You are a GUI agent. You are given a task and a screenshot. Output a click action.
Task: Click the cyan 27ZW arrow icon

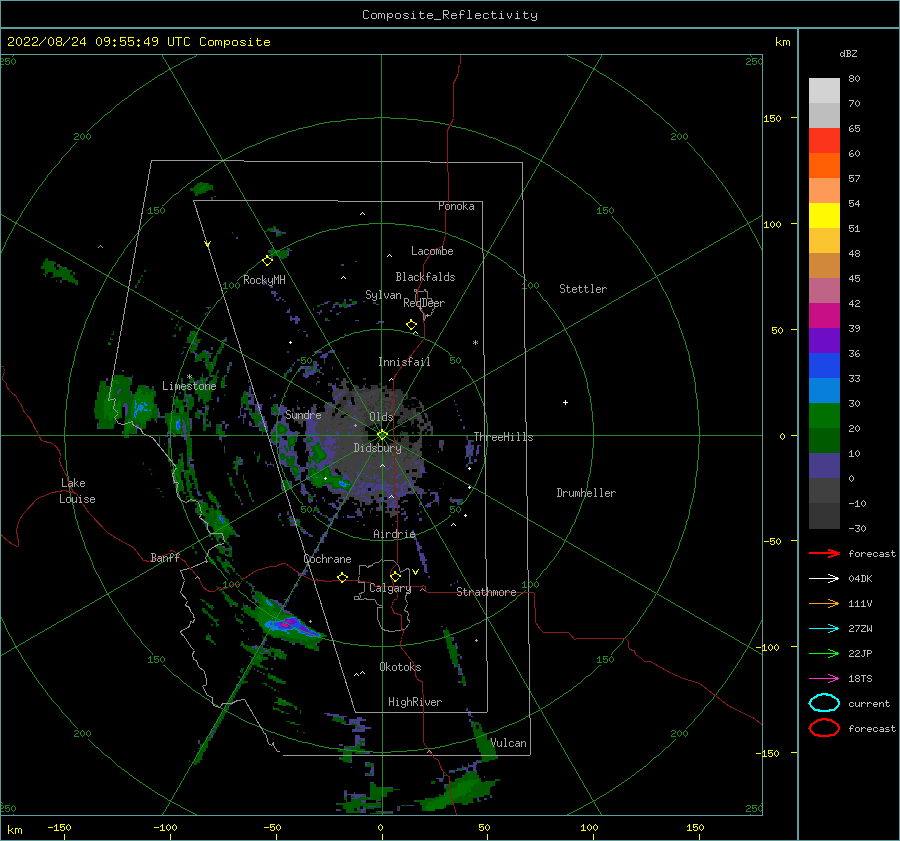(x=824, y=629)
